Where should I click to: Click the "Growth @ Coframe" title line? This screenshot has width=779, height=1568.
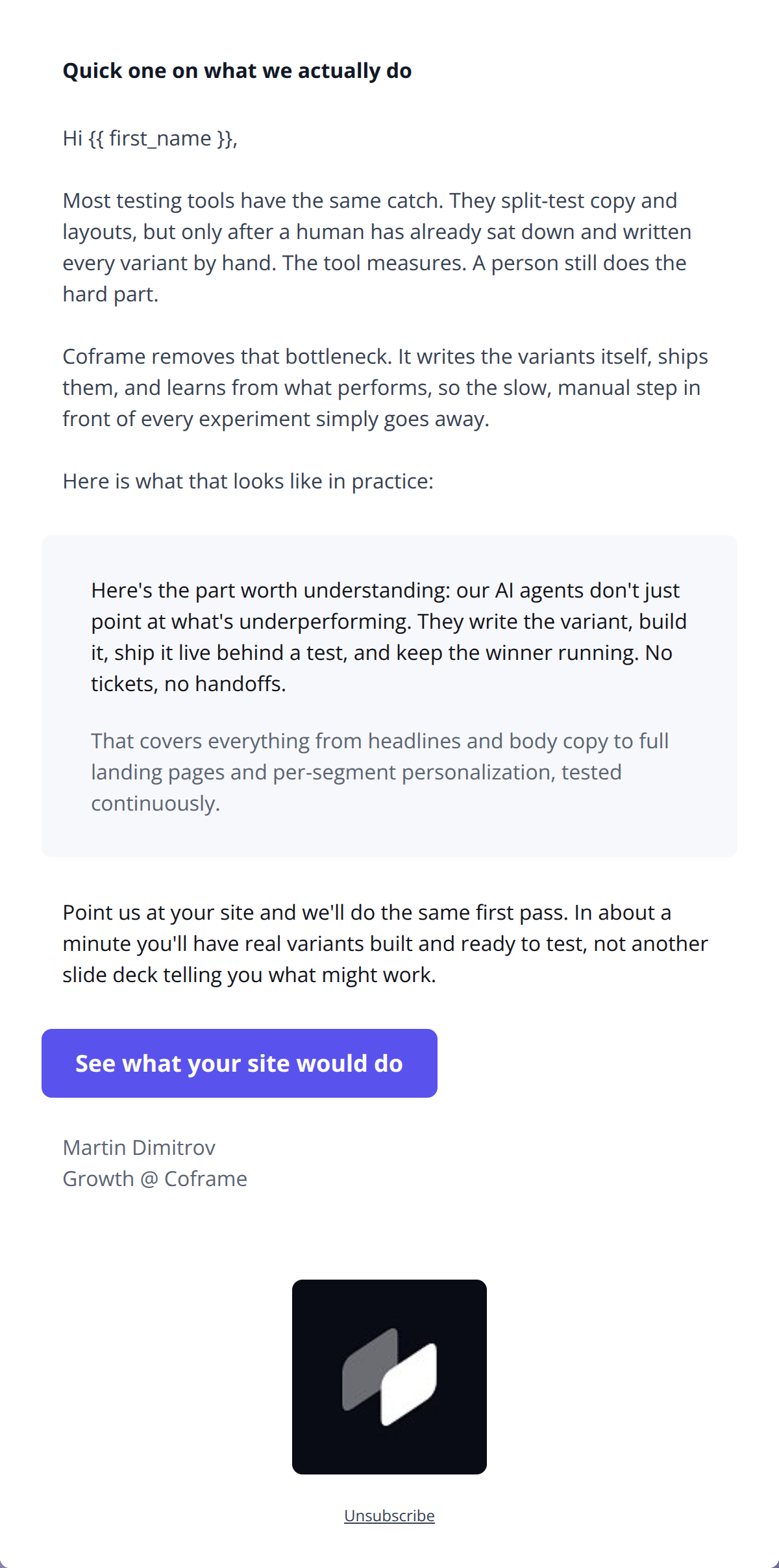pyautogui.click(x=155, y=1179)
